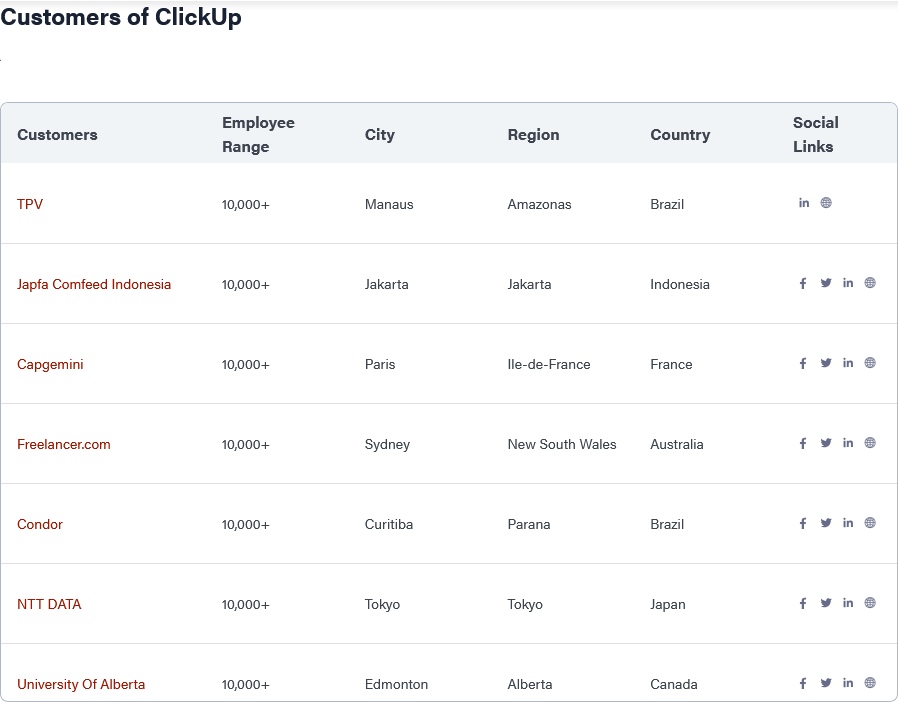
Task: Open Condor's LinkedIn icon
Action: pos(848,523)
